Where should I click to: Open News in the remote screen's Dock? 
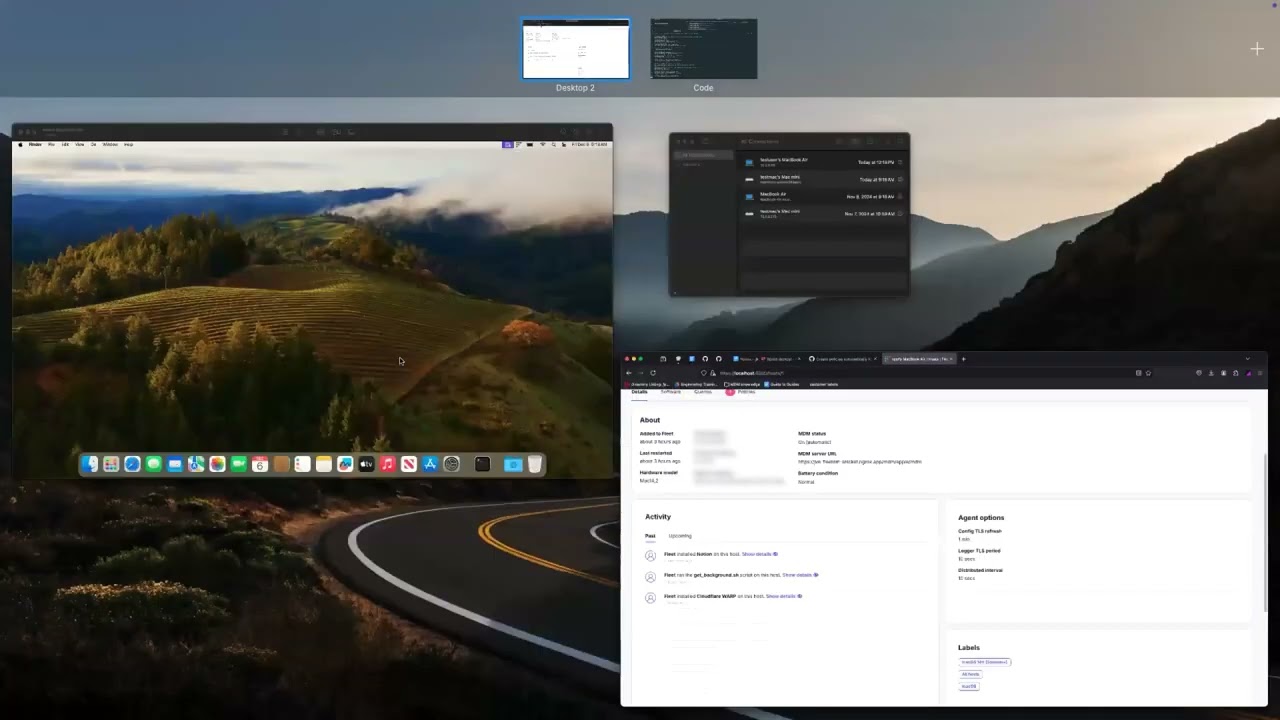tap(409, 464)
